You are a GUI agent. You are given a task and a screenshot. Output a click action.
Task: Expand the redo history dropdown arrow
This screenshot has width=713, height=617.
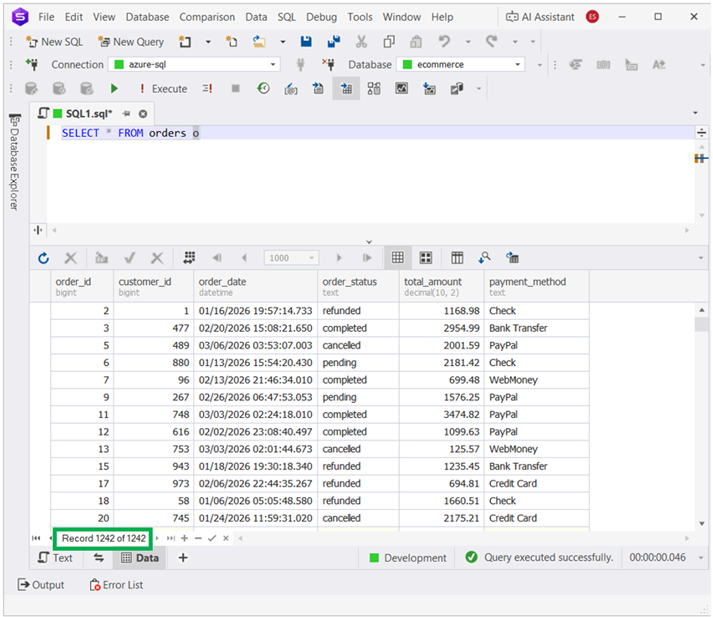point(515,42)
